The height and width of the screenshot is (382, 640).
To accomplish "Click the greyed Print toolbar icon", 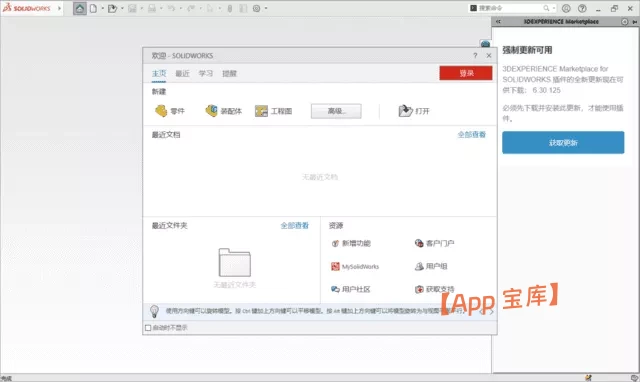I will (152, 8).
